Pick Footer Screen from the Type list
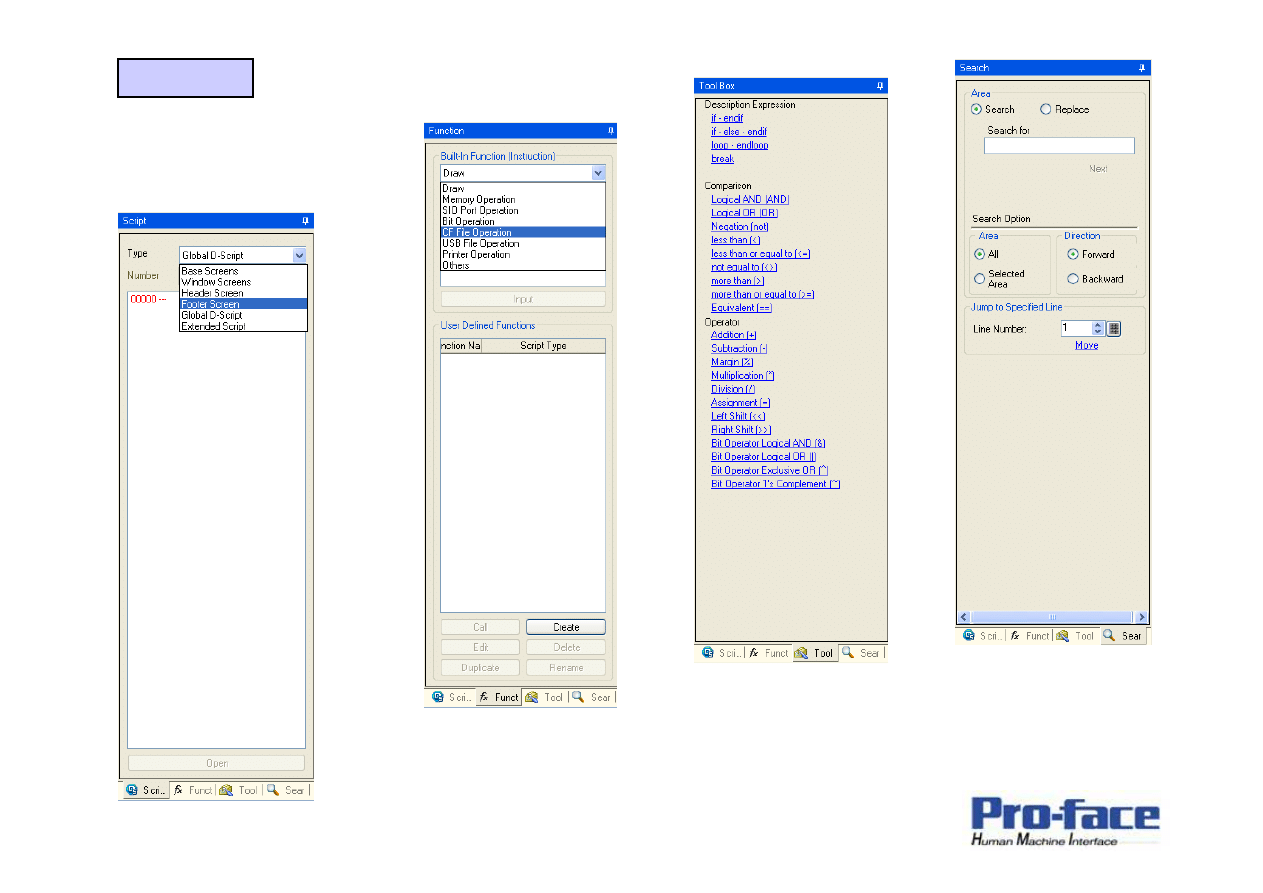1263x893 pixels. 211,304
